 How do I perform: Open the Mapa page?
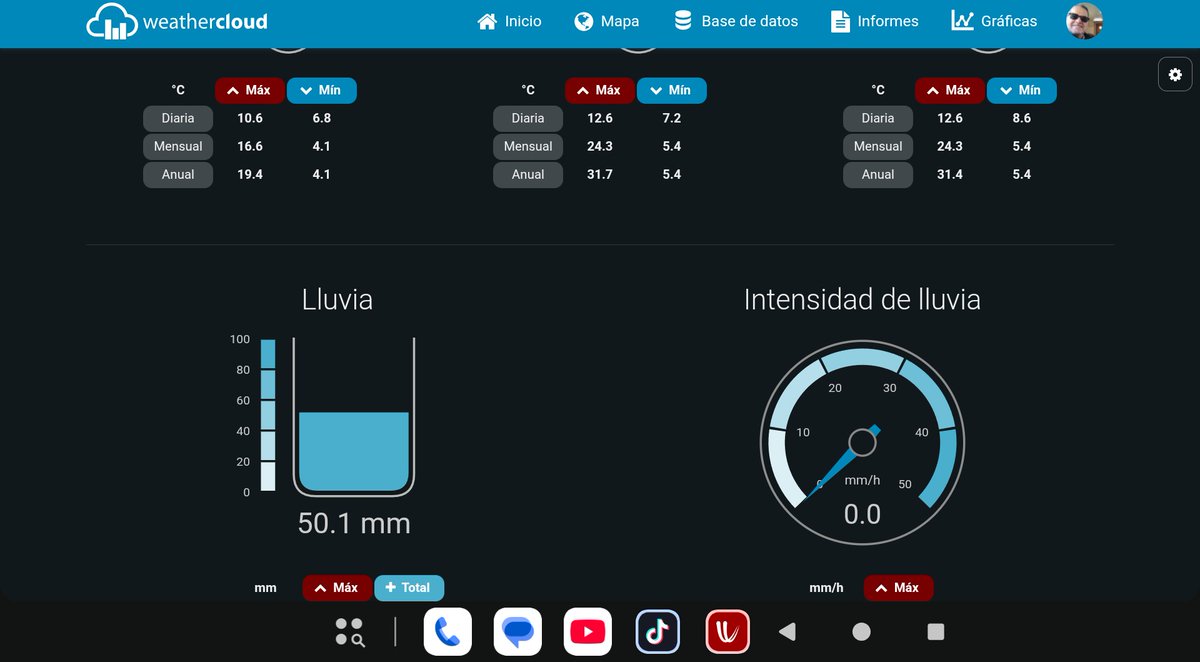(607, 21)
